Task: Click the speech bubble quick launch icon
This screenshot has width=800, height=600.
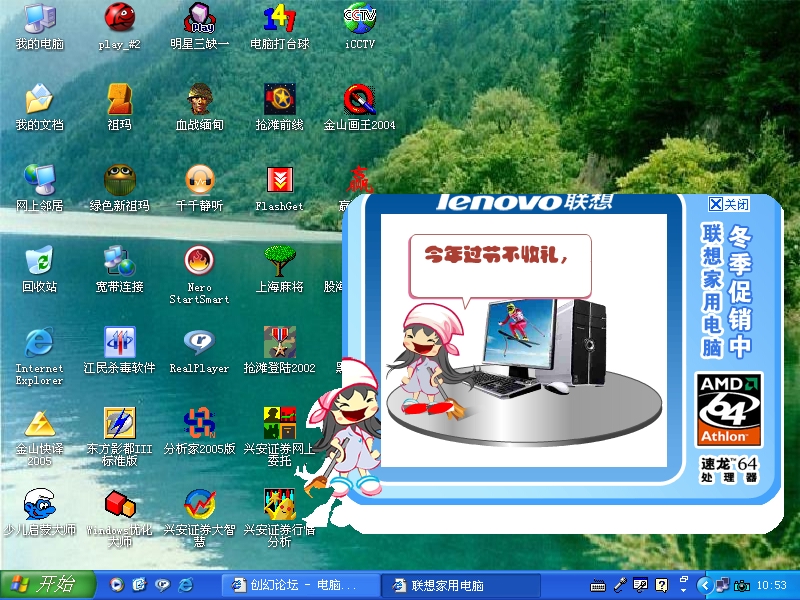Action: (x=162, y=585)
